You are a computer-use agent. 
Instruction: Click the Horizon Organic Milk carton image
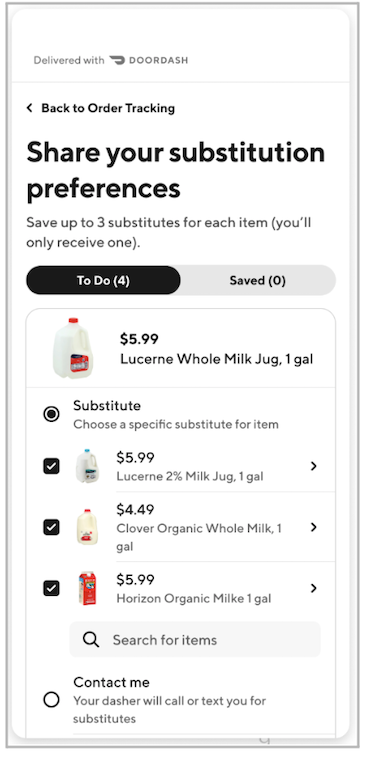click(87, 588)
